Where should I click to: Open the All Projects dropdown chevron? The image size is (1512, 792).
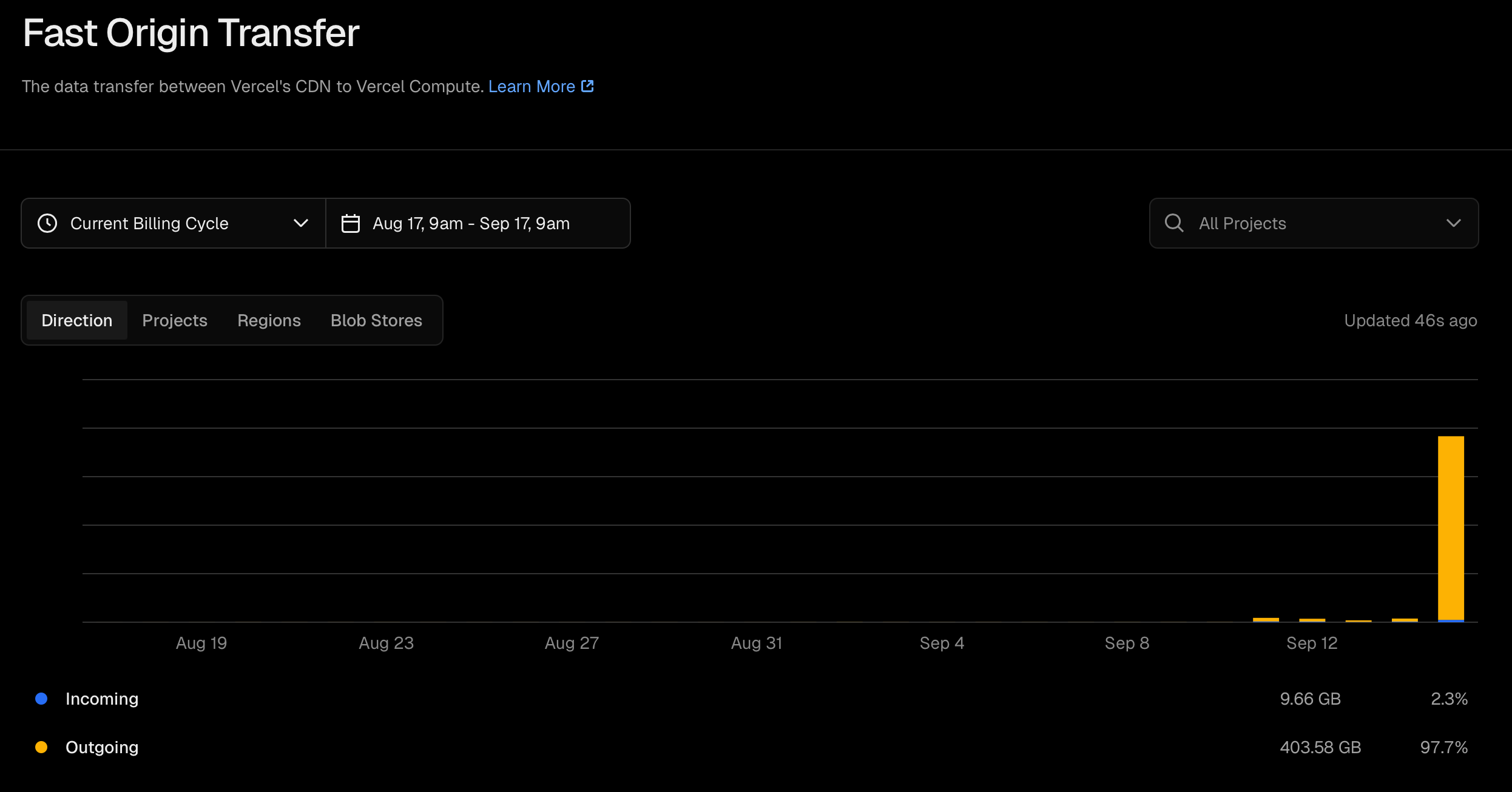click(x=1453, y=223)
